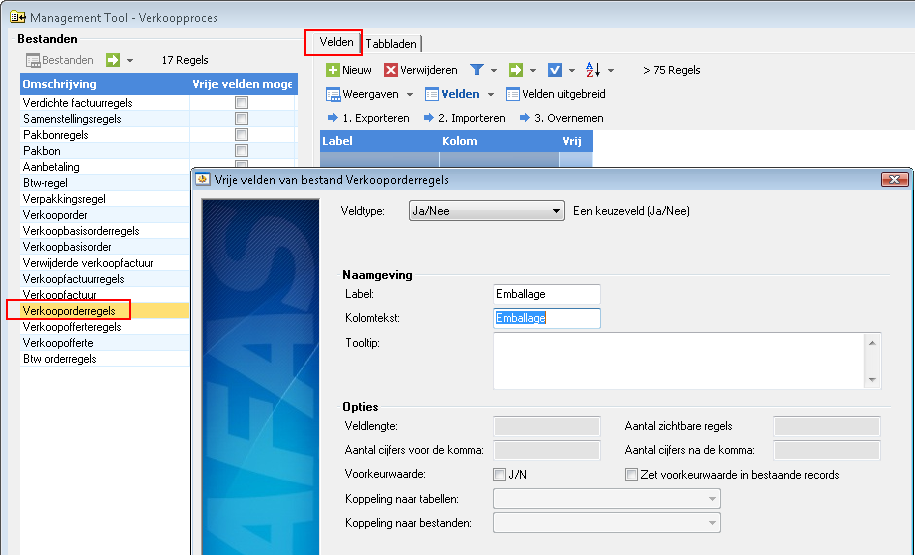Open the blue funnel filter icon
Image resolution: width=915 pixels, height=555 pixels.
point(477,70)
